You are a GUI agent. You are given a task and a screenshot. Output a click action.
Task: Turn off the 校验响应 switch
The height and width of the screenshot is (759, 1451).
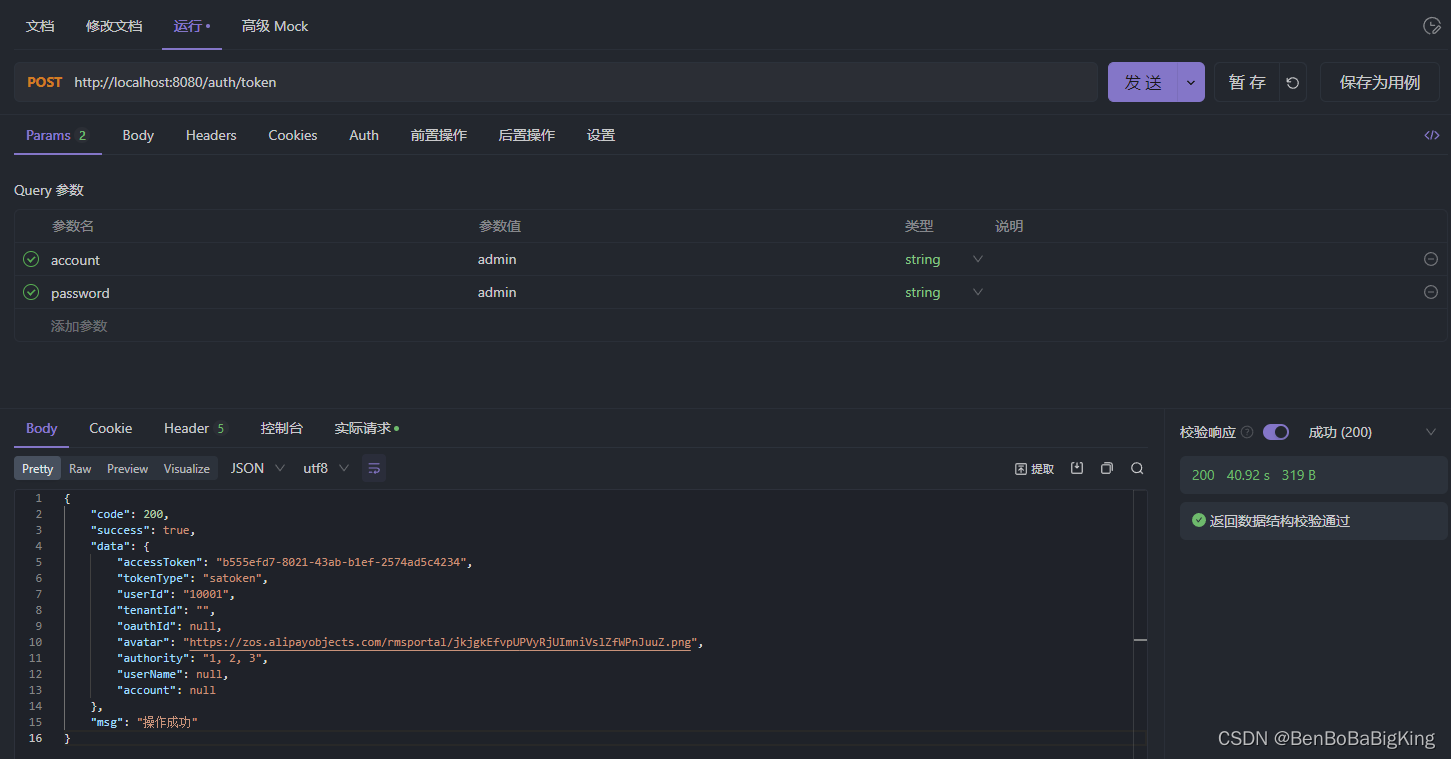click(1275, 431)
